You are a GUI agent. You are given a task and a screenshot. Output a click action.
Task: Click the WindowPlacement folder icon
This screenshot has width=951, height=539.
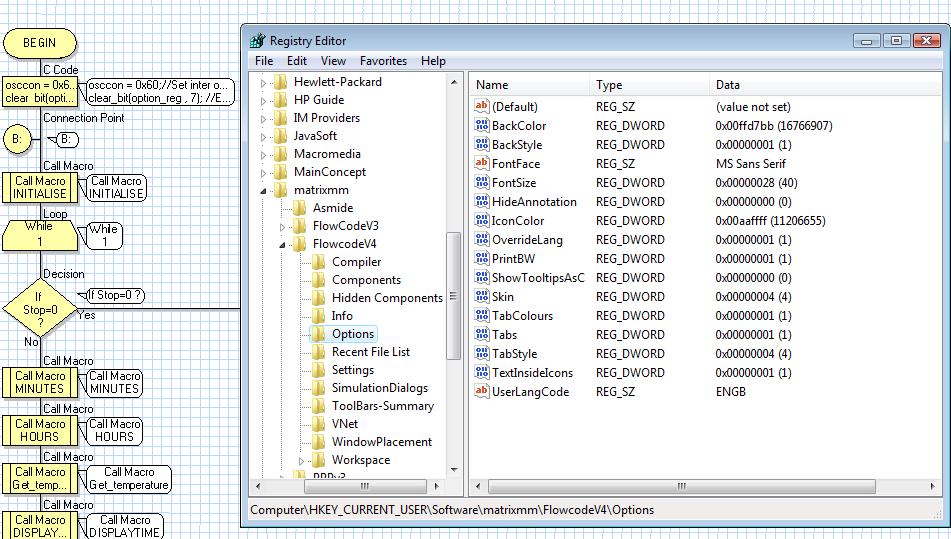tap(319, 442)
